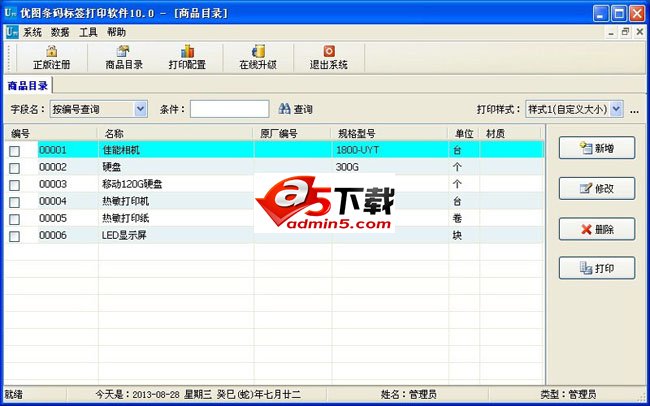Viewport: 650px width, 406px height.
Task: Click the app icon in the title bar
Action: coord(10,13)
